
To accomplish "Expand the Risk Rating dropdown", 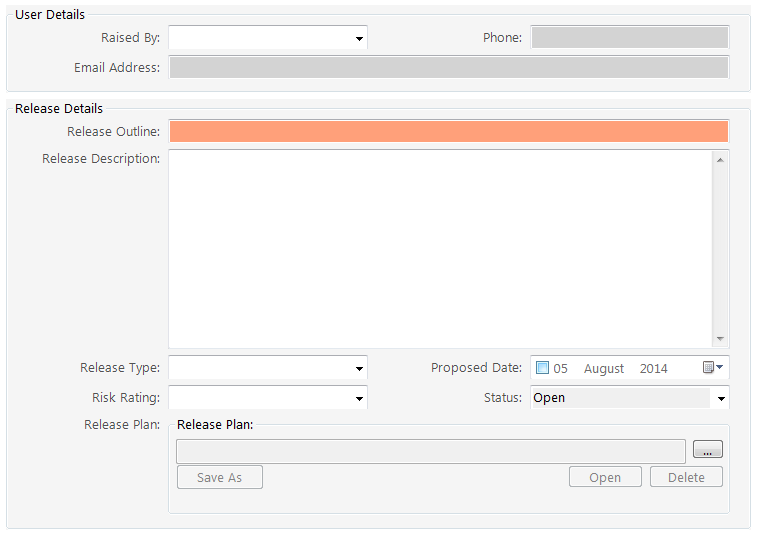I will pos(268,398).
